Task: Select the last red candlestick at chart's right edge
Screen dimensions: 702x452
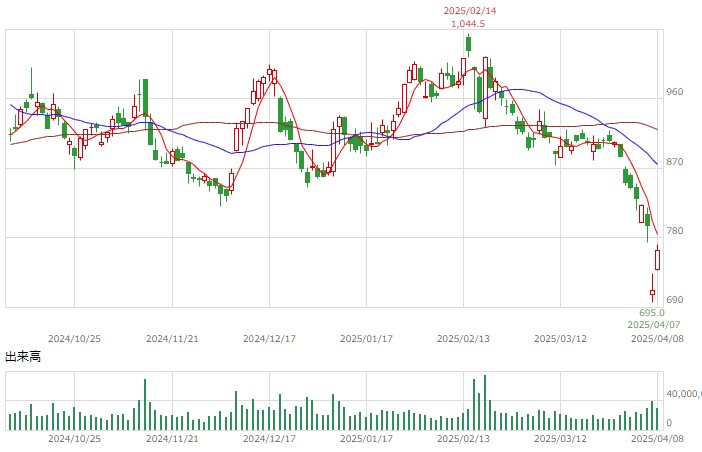Action: tap(658, 259)
